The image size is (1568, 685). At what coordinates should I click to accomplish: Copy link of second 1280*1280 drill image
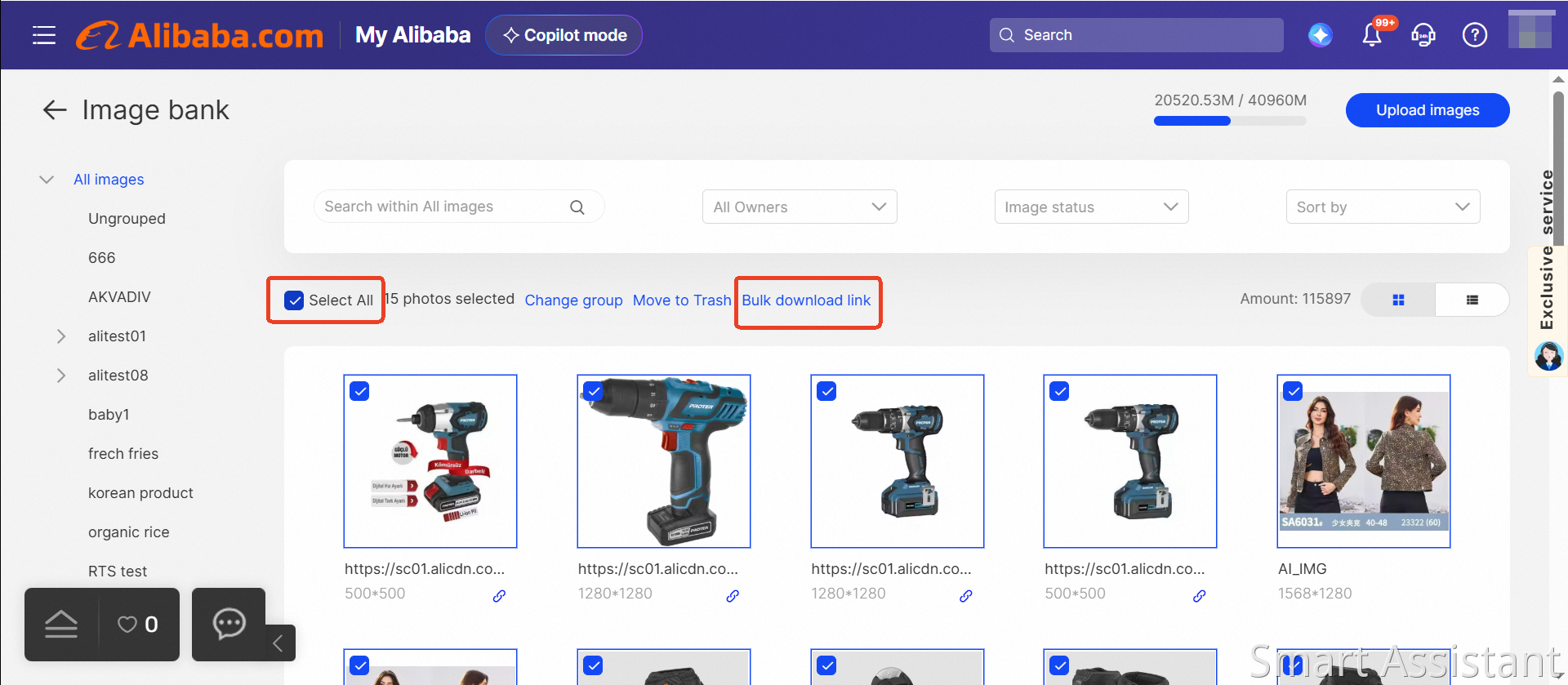[966, 596]
